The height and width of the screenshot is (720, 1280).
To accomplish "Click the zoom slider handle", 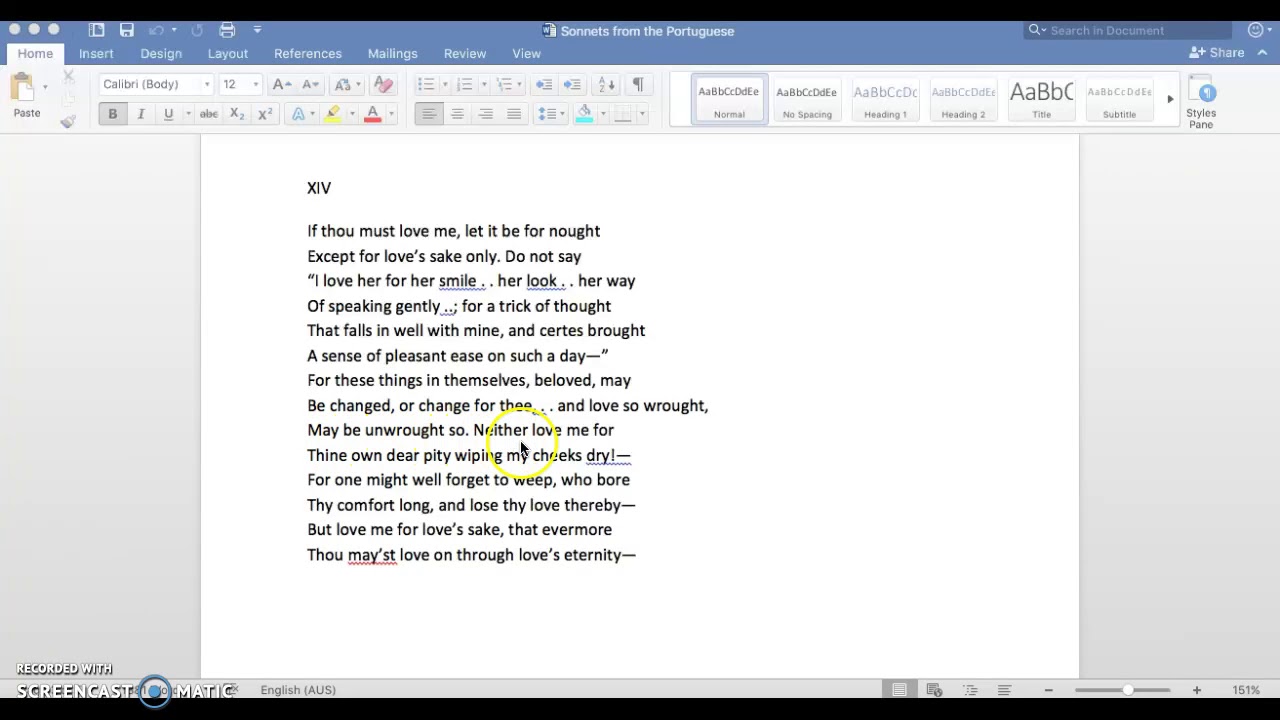I will tap(1128, 690).
